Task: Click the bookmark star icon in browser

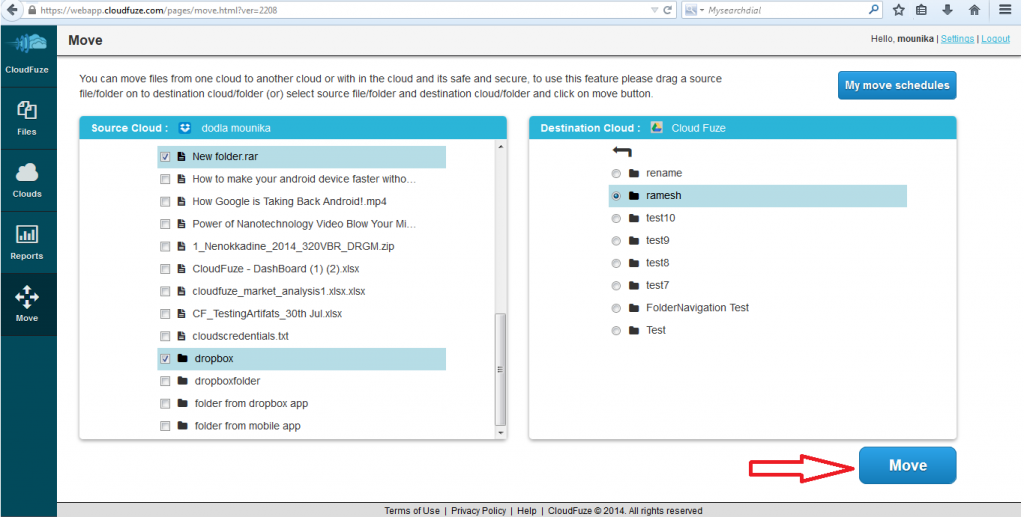Action: [x=899, y=10]
